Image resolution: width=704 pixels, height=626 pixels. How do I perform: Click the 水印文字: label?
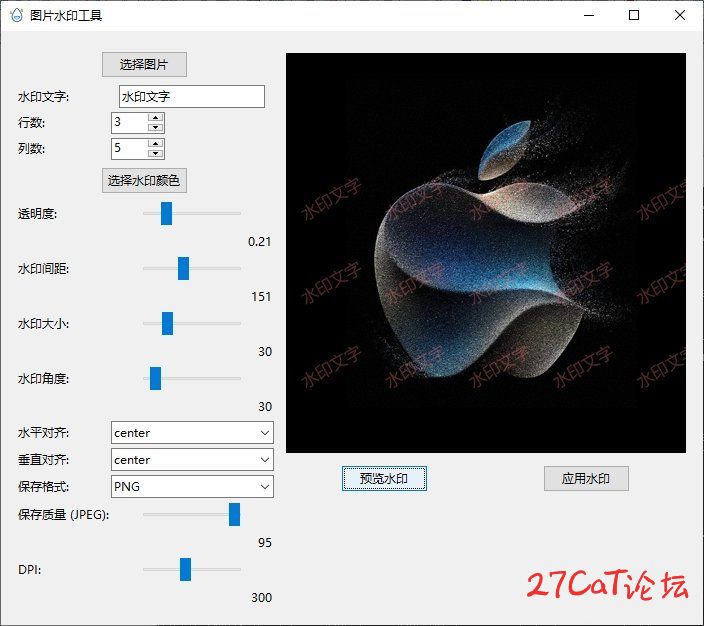(44, 97)
